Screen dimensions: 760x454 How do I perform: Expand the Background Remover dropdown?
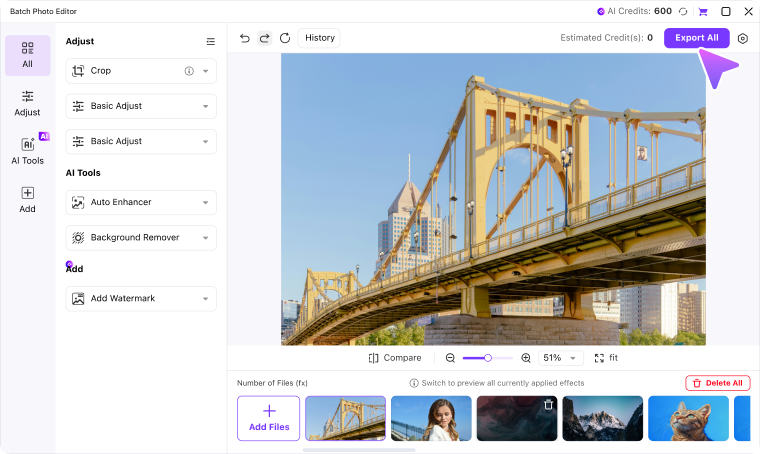[206, 238]
